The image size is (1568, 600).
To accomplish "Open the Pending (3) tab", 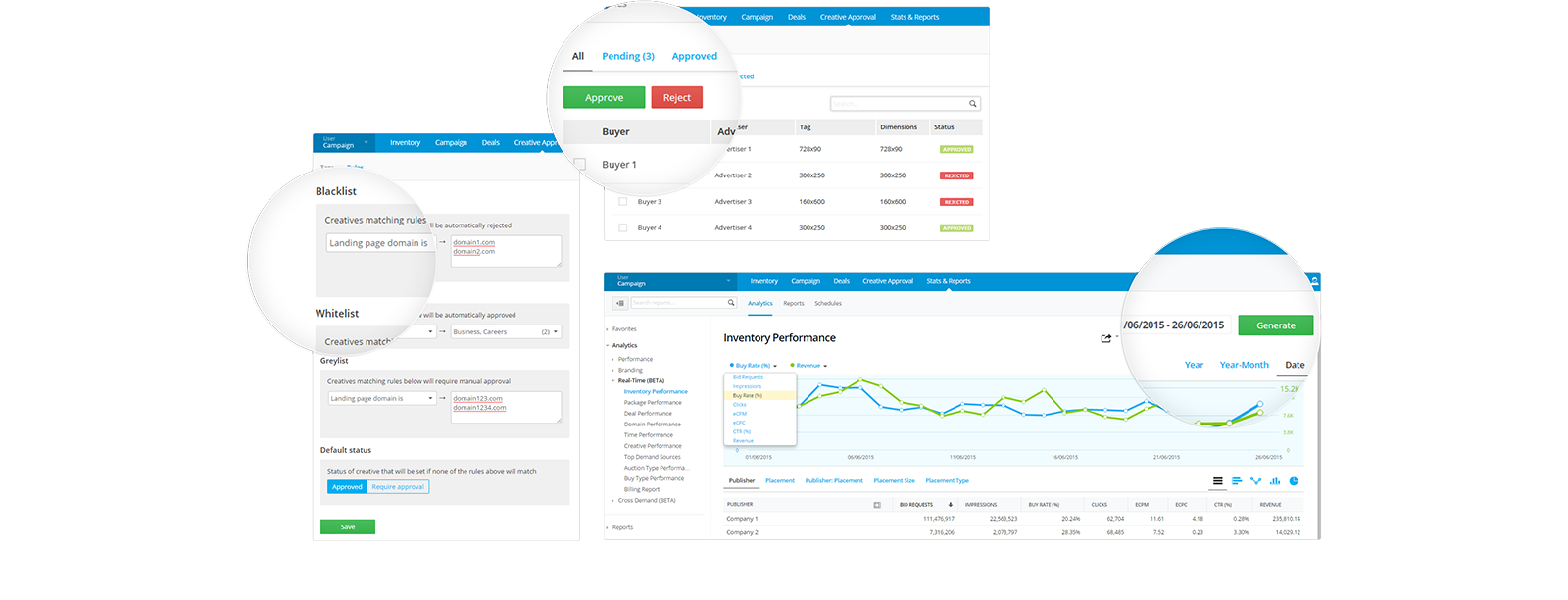I will click(x=628, y=56).
